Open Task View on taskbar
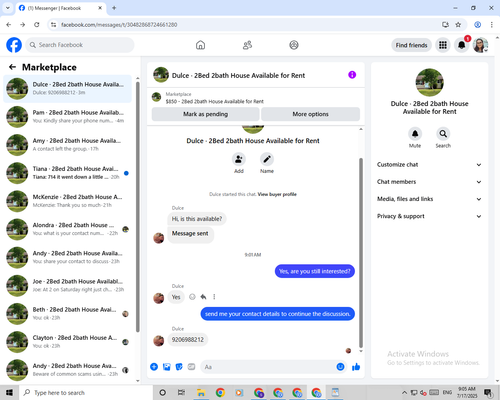The height and width of the screenshot is (400, 500). coord(181,393)
